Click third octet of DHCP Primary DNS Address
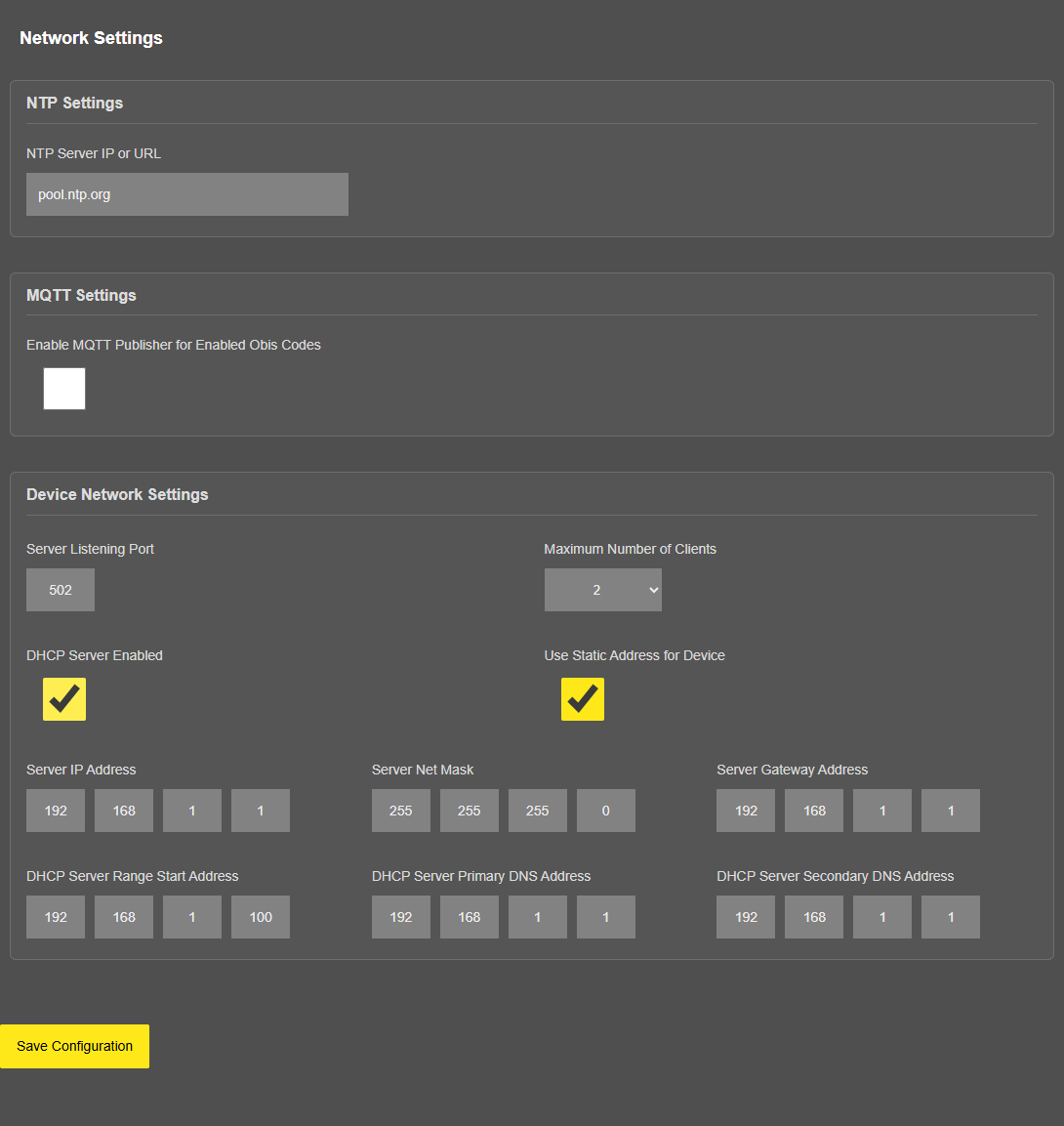The image size is (1064, 1126). pyautogui.click(x=538, y=916)
